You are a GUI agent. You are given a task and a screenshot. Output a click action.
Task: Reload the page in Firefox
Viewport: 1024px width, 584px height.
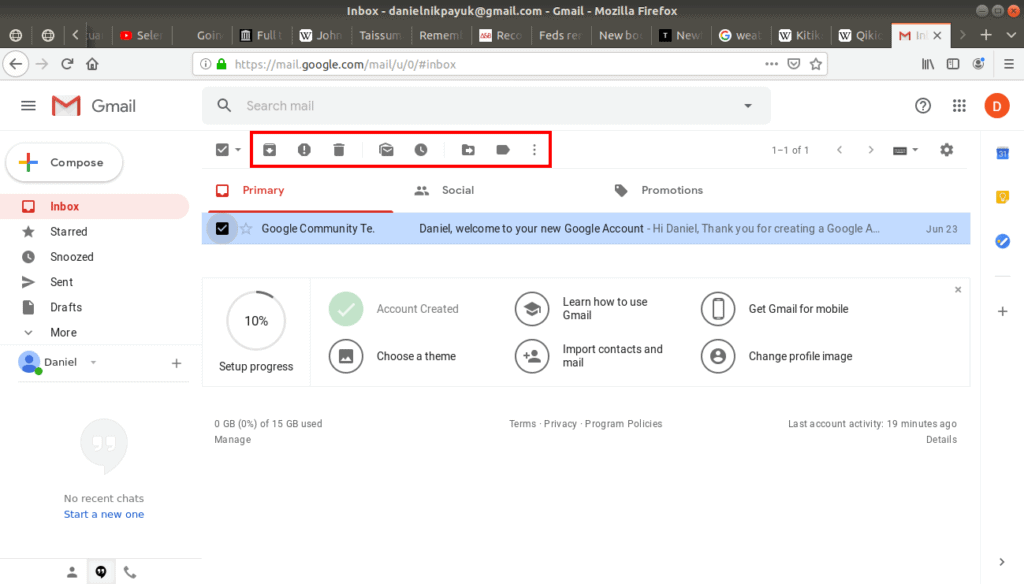coord(67,64)
